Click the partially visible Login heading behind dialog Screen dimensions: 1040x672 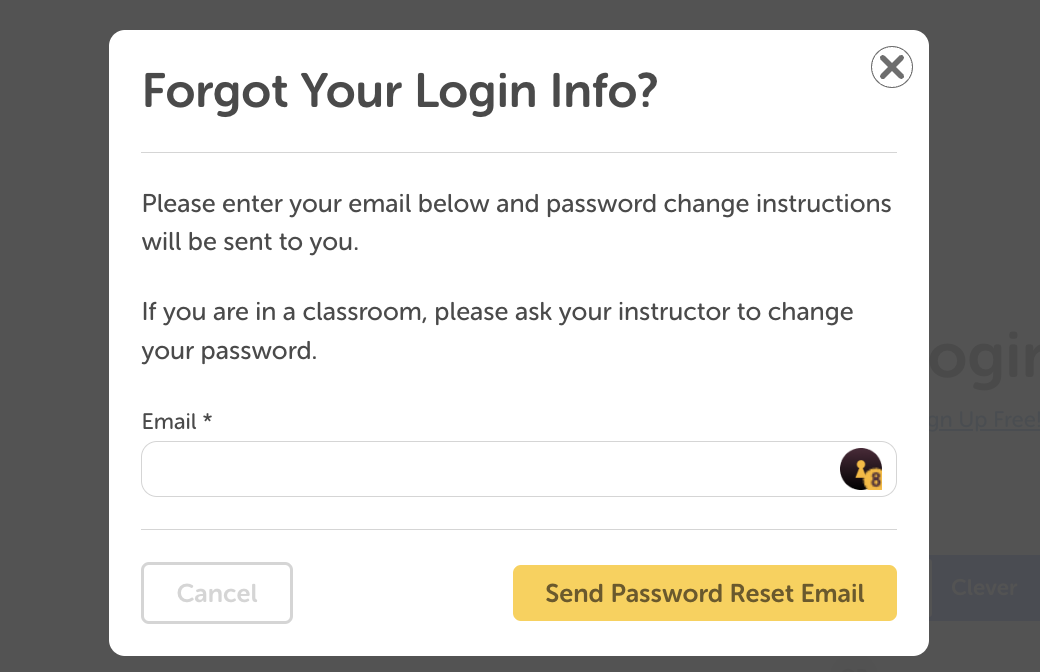(984, 359)
